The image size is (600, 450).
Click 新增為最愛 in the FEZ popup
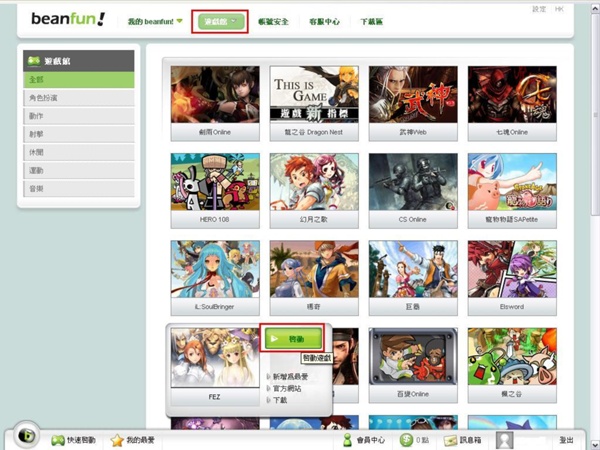(290, 377)
